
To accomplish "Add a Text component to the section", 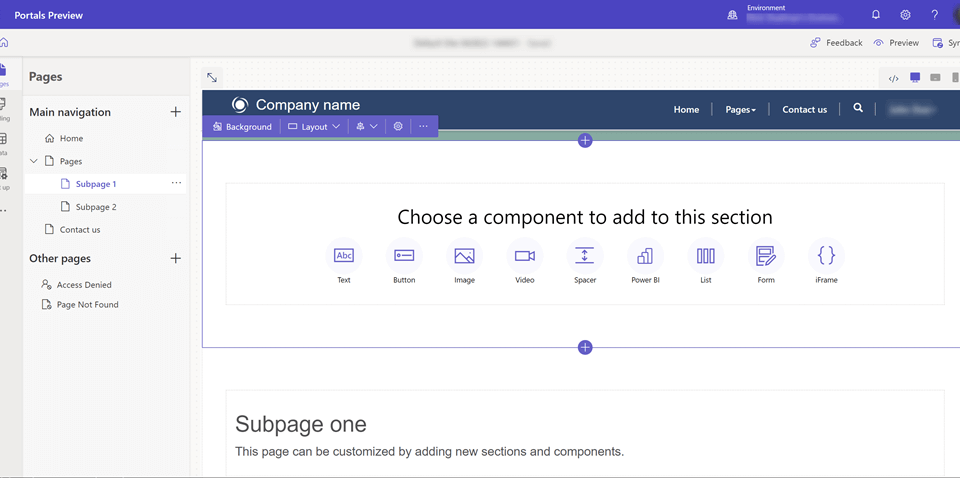I will point(344,256).
